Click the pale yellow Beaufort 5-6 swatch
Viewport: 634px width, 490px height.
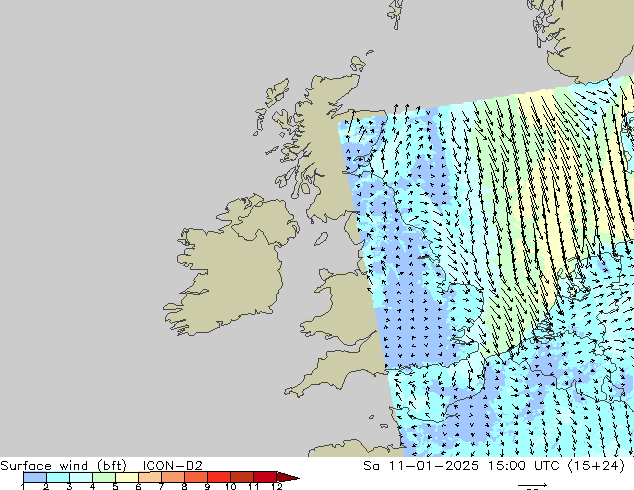tap(127, 477)
